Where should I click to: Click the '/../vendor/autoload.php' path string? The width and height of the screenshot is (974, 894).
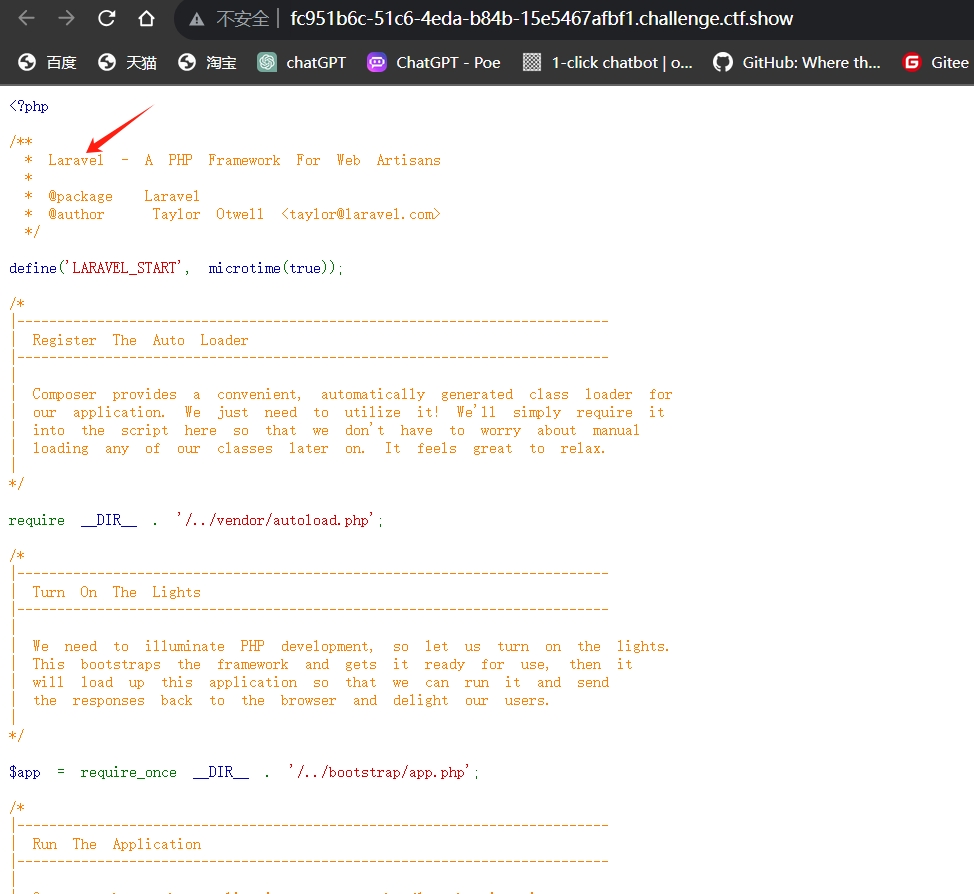[x=276, y=520]
